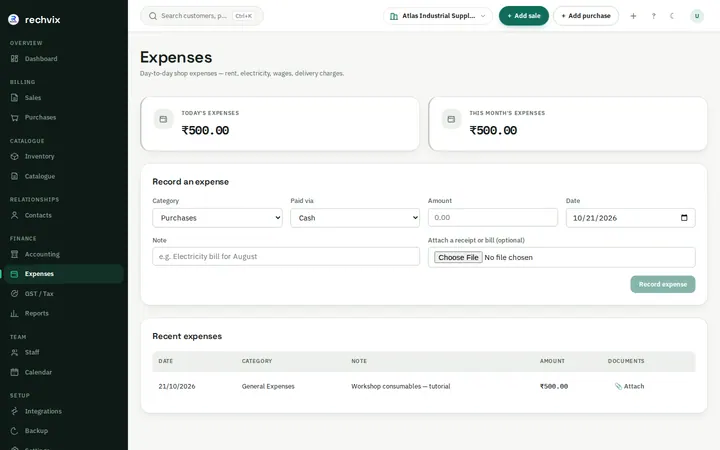Click the Contacts person icon

(x=15, y=215)
